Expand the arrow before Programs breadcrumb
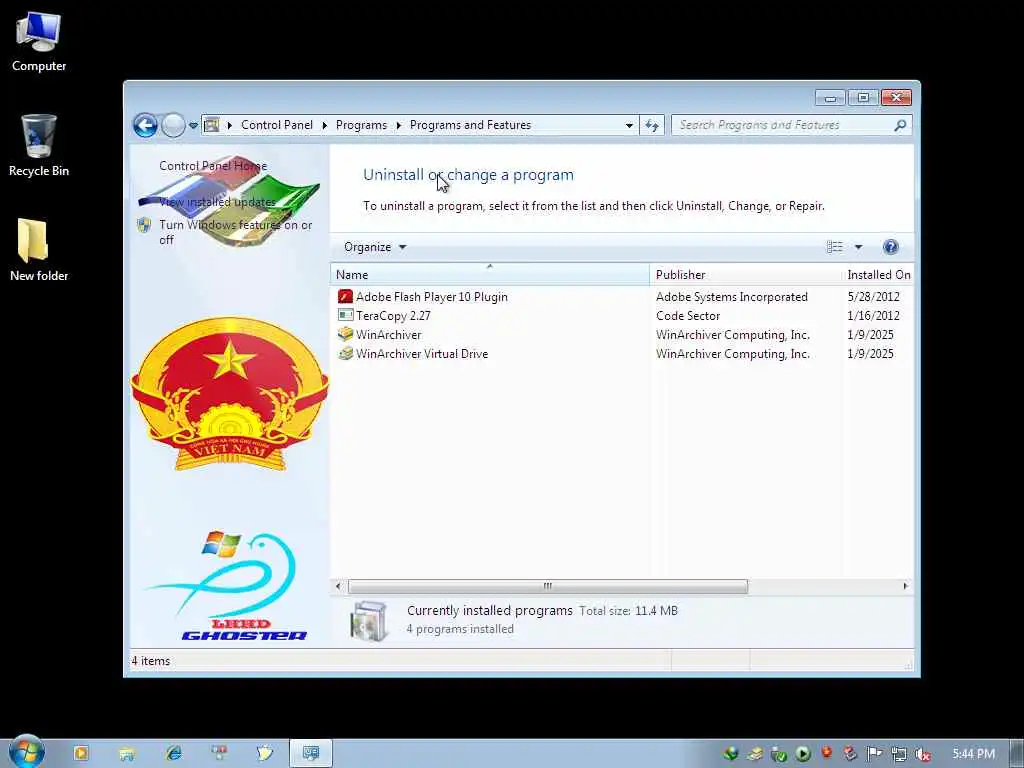 coord(325,125)
